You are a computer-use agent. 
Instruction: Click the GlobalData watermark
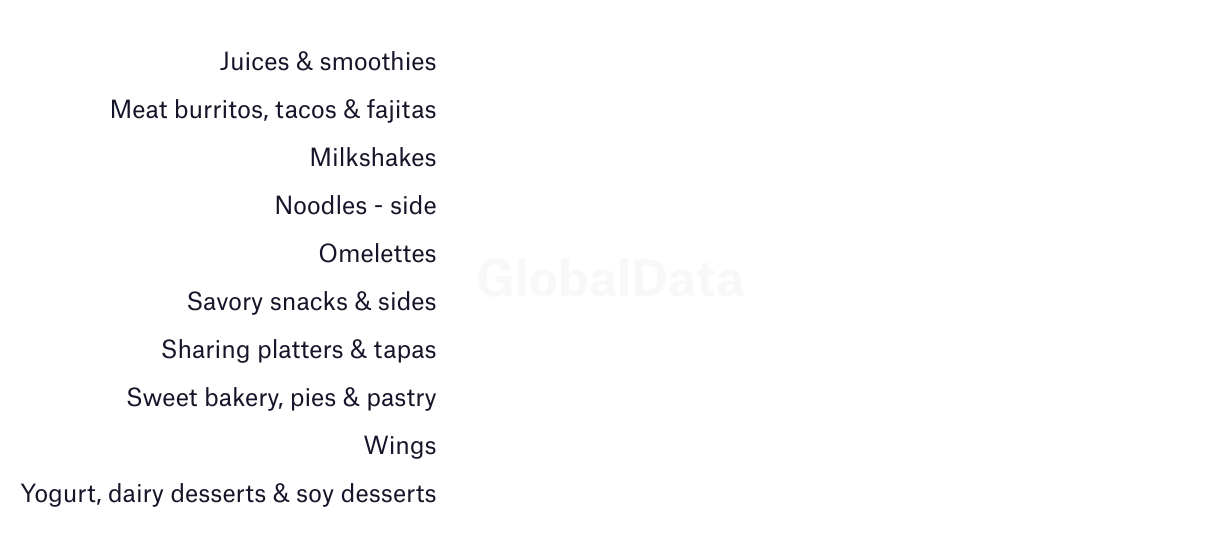[x=610, y=278]
